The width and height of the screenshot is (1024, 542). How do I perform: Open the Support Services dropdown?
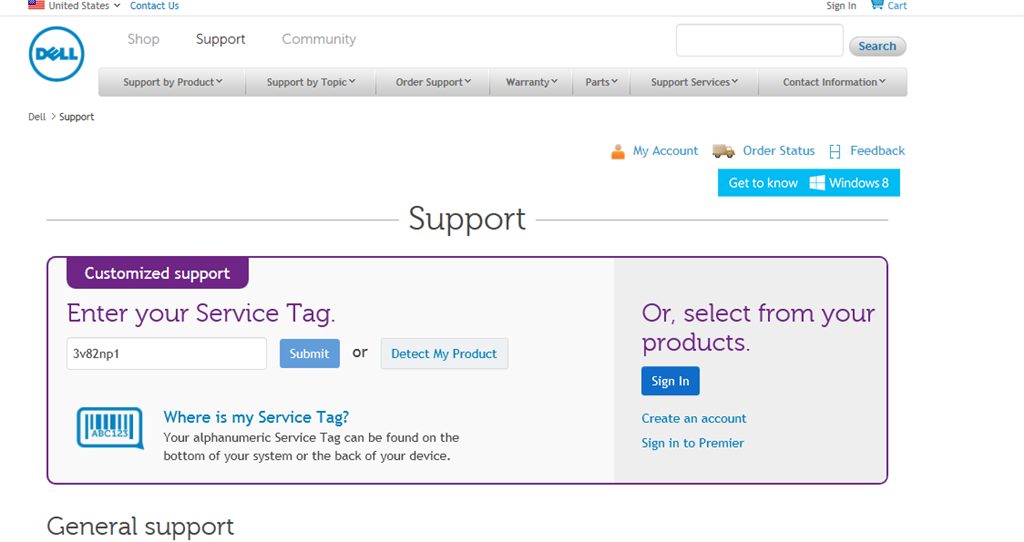point(694,82)
